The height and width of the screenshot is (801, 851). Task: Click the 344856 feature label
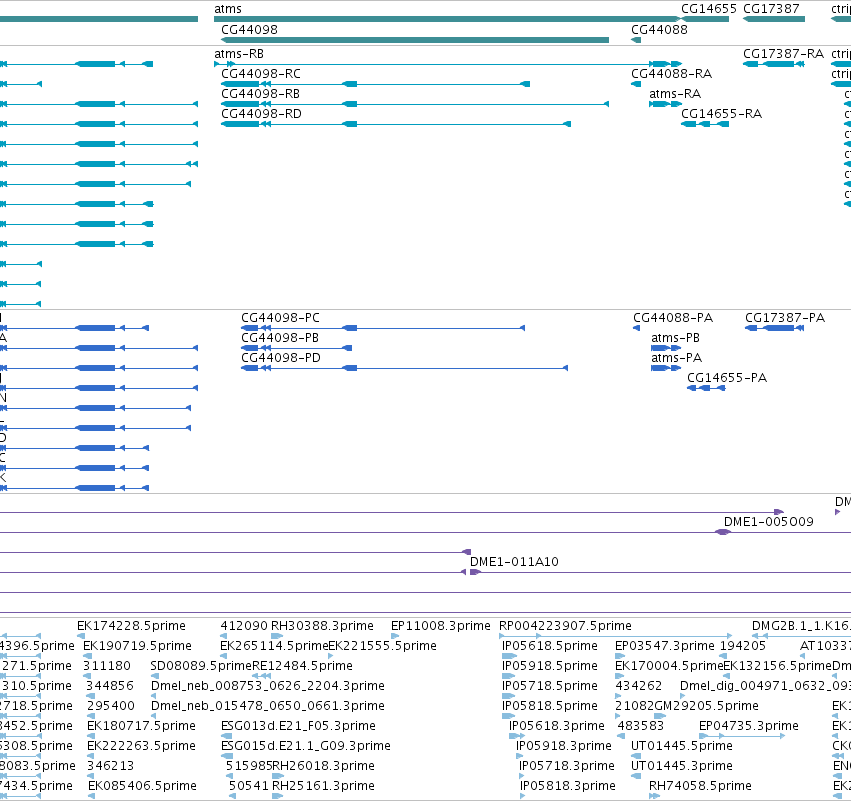click(110, 686)
